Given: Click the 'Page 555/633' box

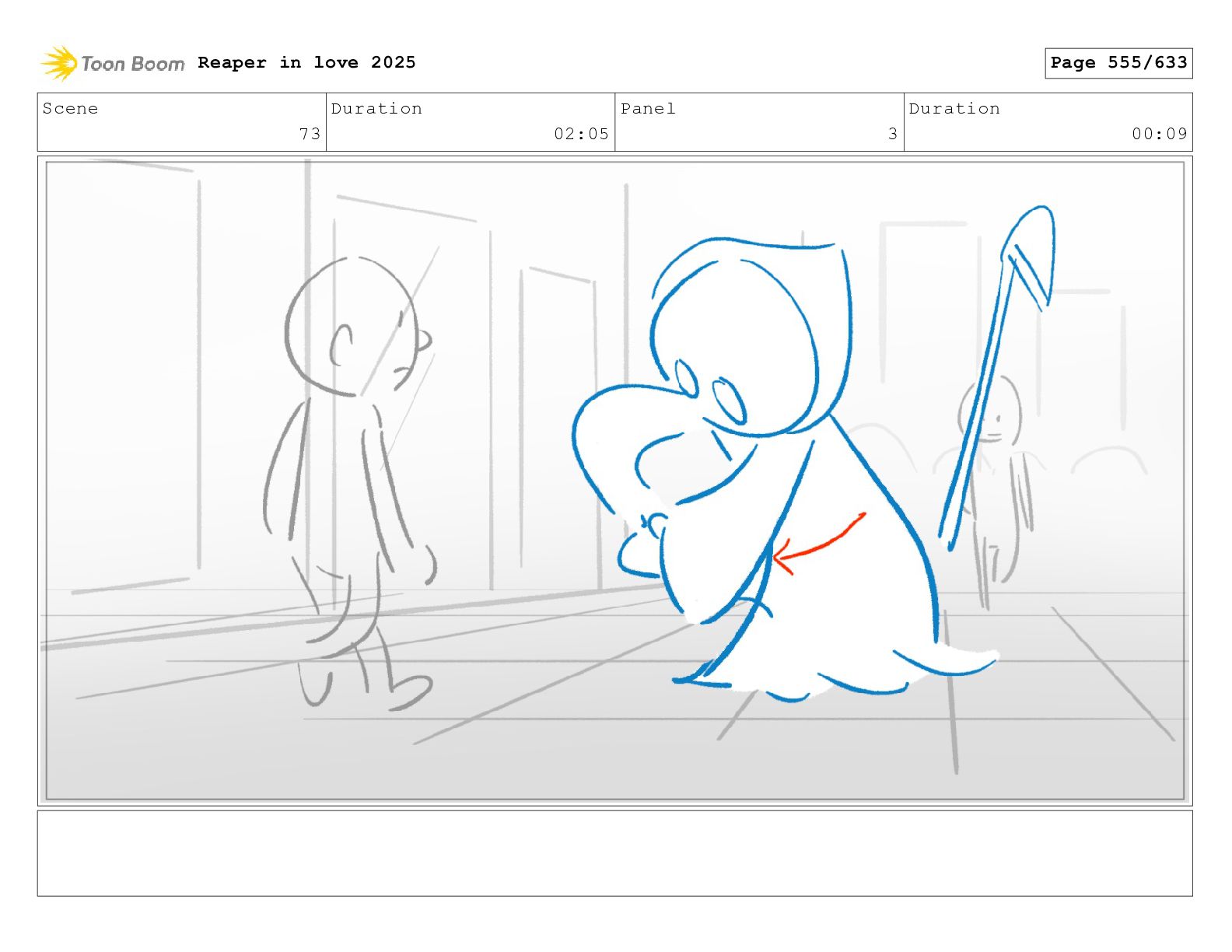Looking at the screenshot, I should click(1118, 63).
